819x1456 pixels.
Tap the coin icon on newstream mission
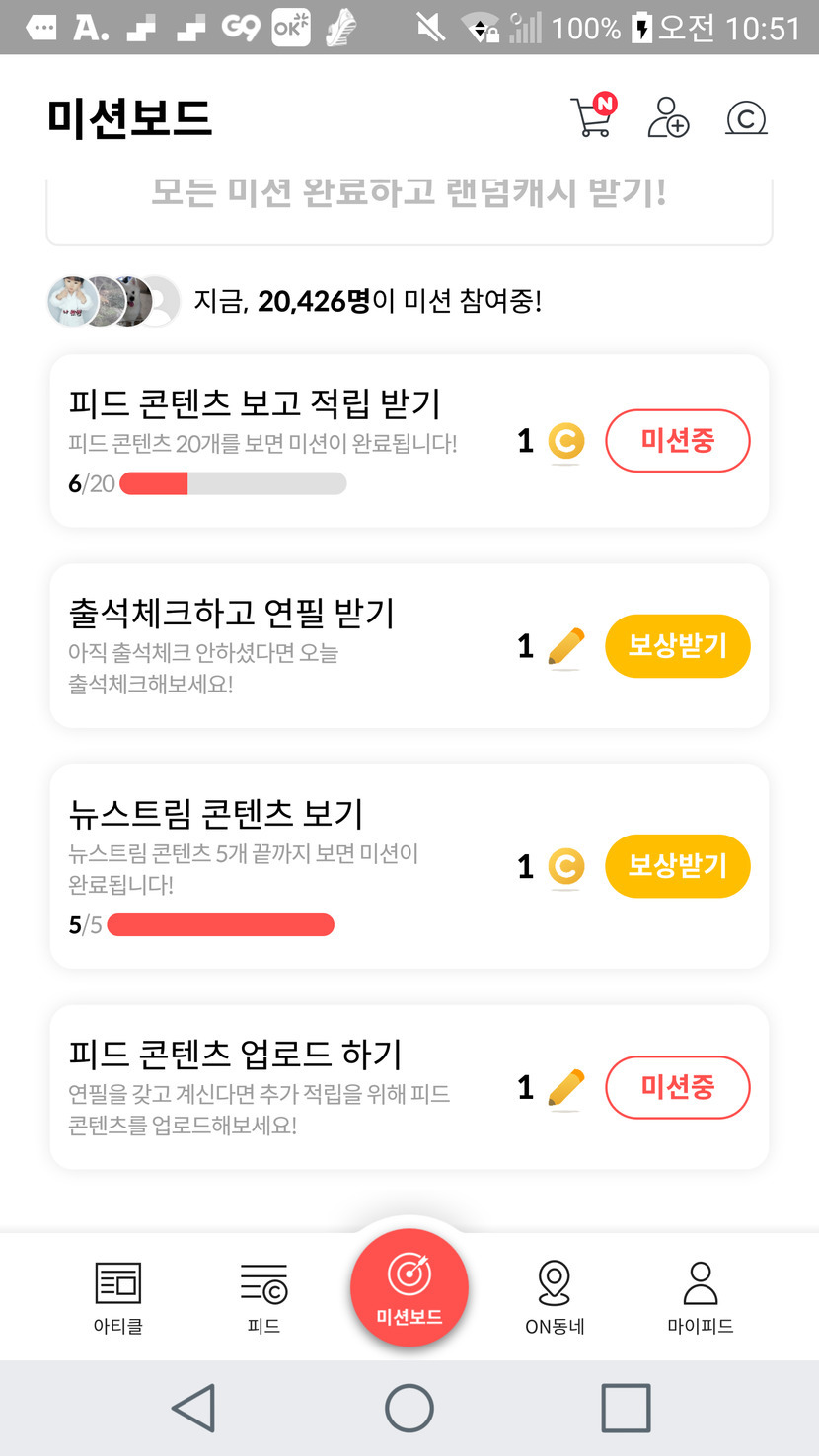pyautogui.click(x=565, y=867)
